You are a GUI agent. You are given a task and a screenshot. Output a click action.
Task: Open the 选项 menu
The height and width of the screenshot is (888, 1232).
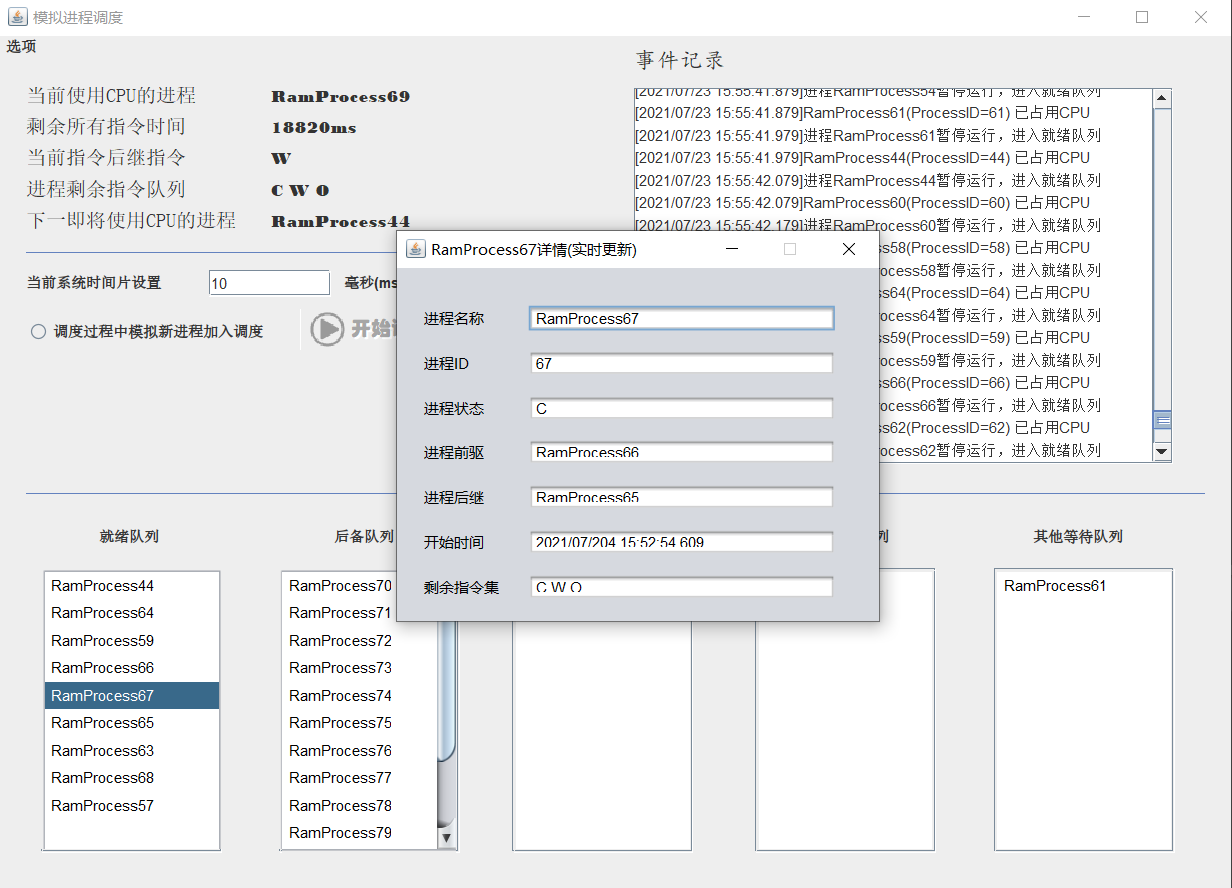(x=21, y=46)
